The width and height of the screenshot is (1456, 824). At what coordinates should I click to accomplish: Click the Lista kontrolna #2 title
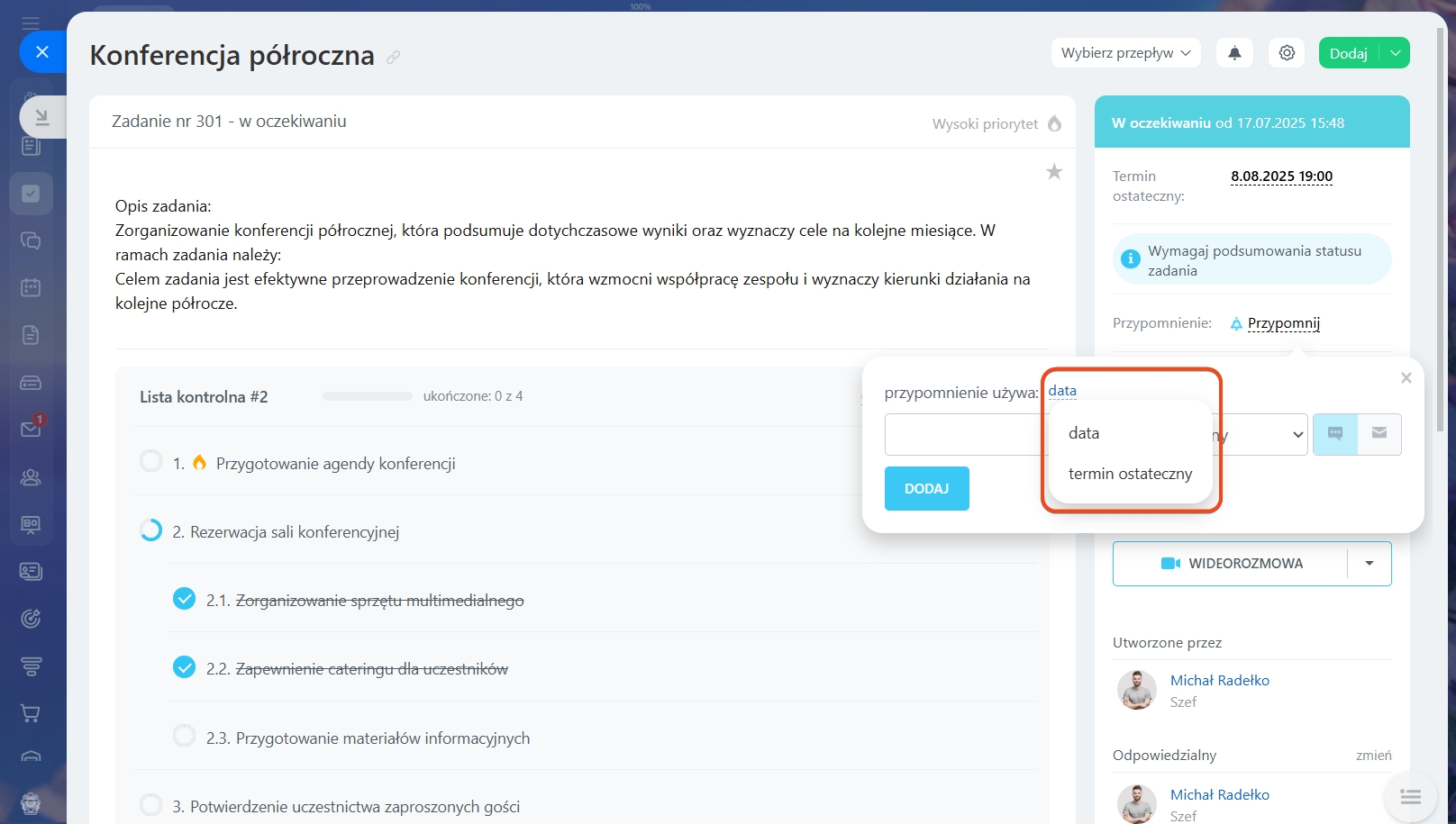(204, 396)
